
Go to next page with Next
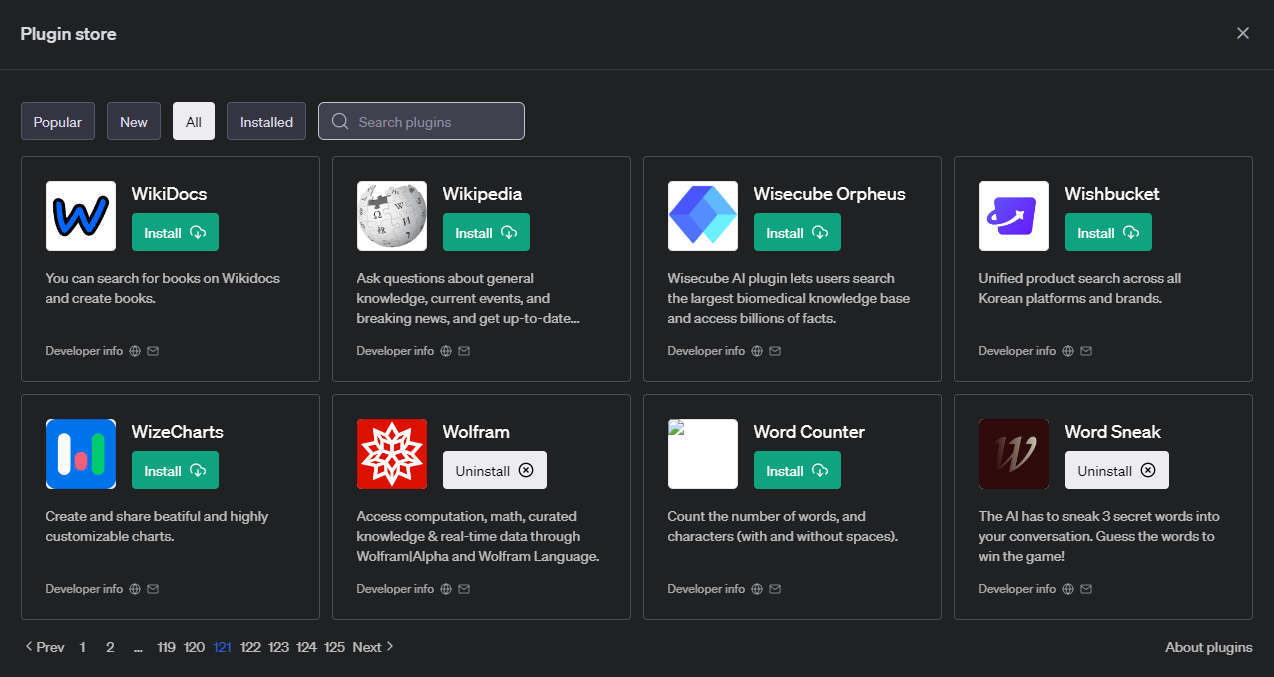(x=373, y=647)
